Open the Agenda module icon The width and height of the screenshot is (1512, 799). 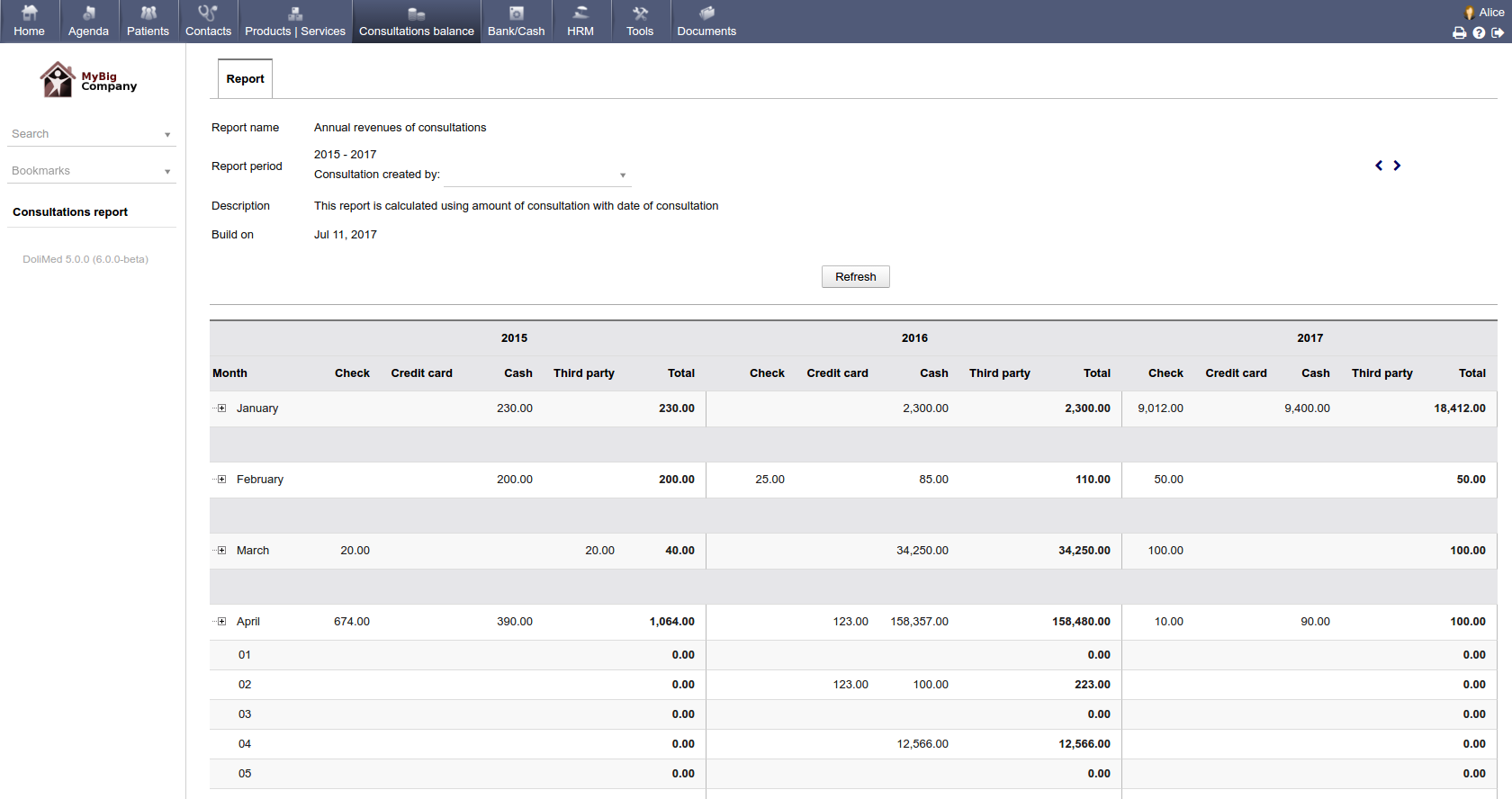click(88, 13)
